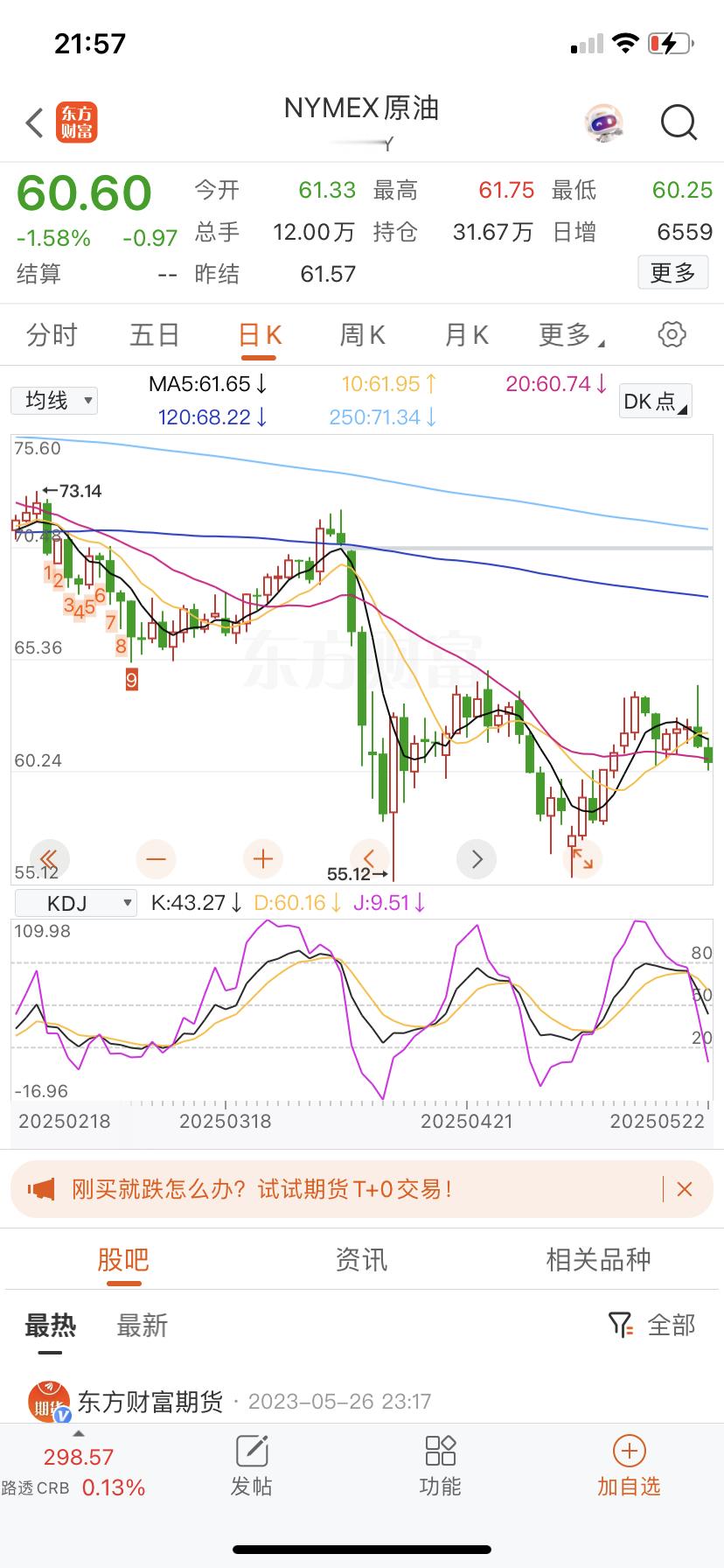Tap the 10:61.95 moving average value
This screenshot has width=724, height=1568.
pyautogui.click(x=389, y=383)
